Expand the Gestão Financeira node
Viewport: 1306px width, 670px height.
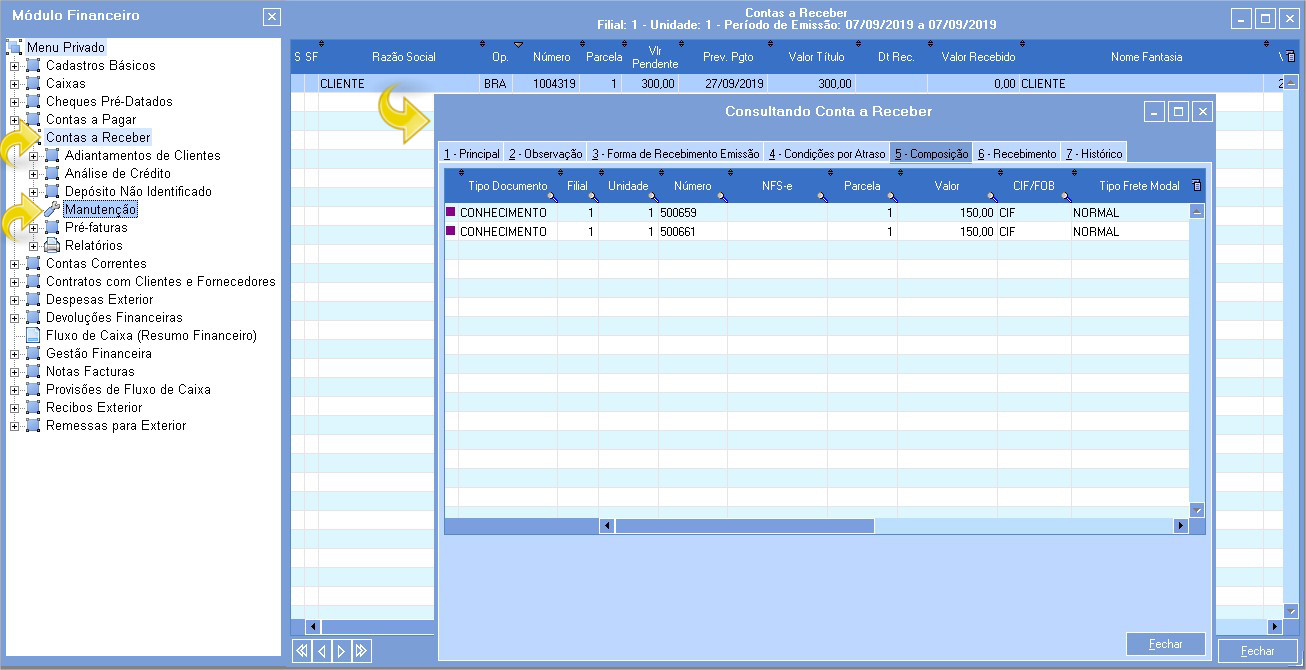[14, 354]
